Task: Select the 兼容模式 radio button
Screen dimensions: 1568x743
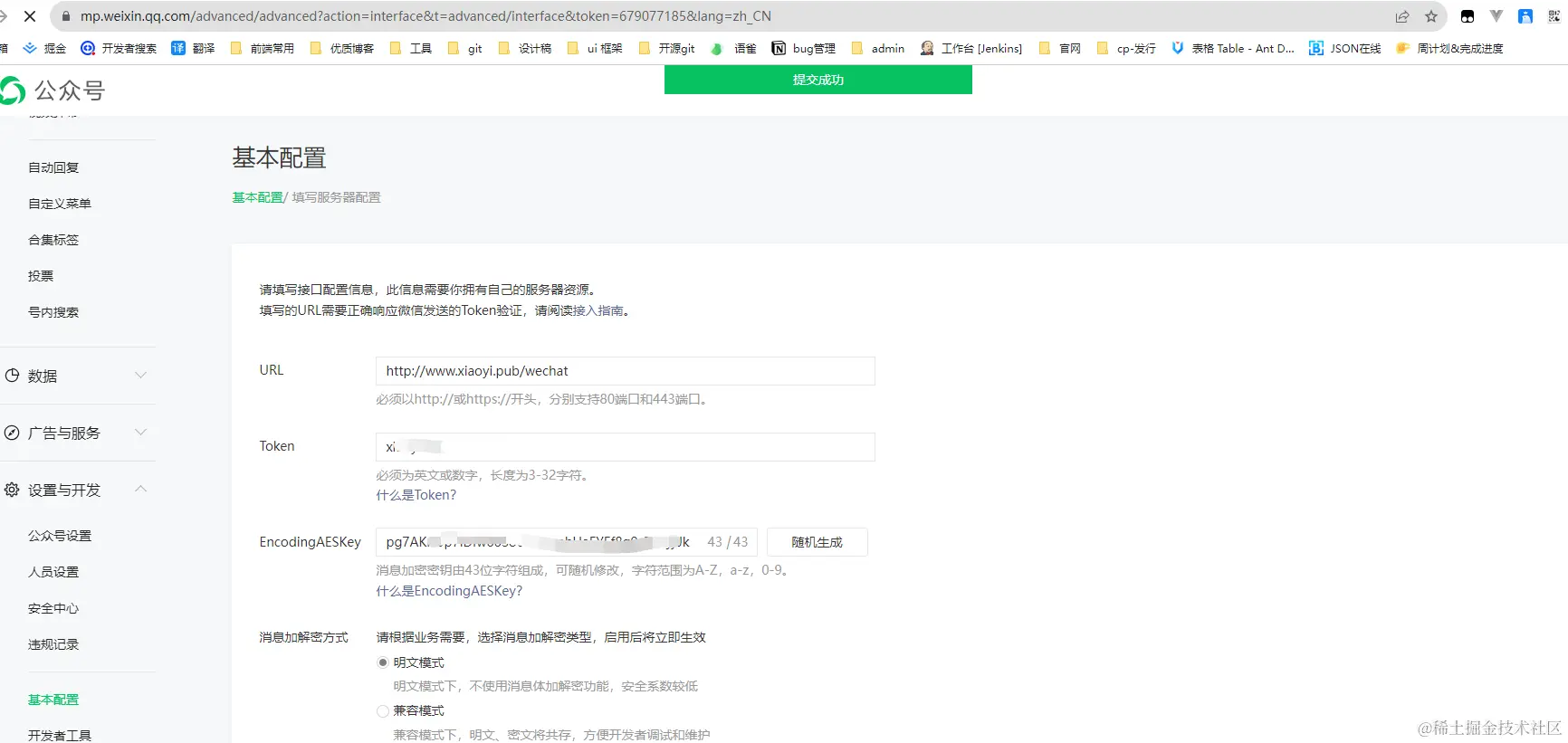Action: point(383,711)
